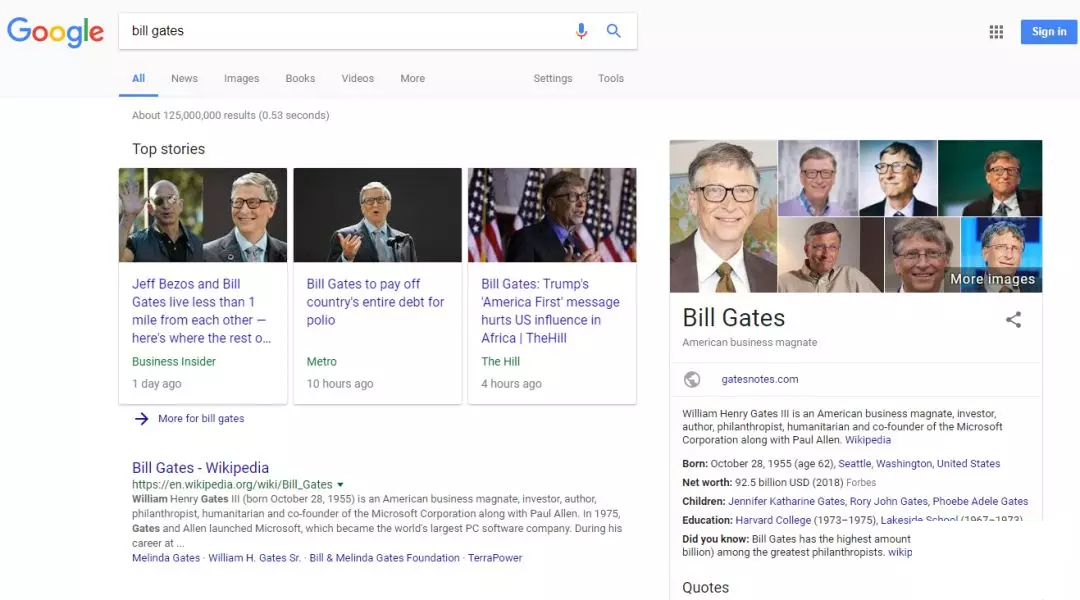This screenshot has width=1080, height=600.
Task: Visit gatesnotes.com from knowledge panel
Action: [x=760, y=380]
